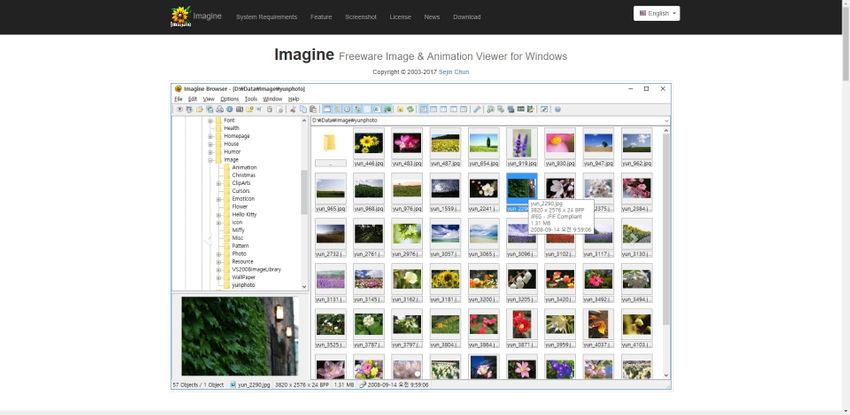The width and height of the screenshot is (850, 415).
Task: Open the English language dropdown
Action: pyautogui.click(x=656, y=14)
